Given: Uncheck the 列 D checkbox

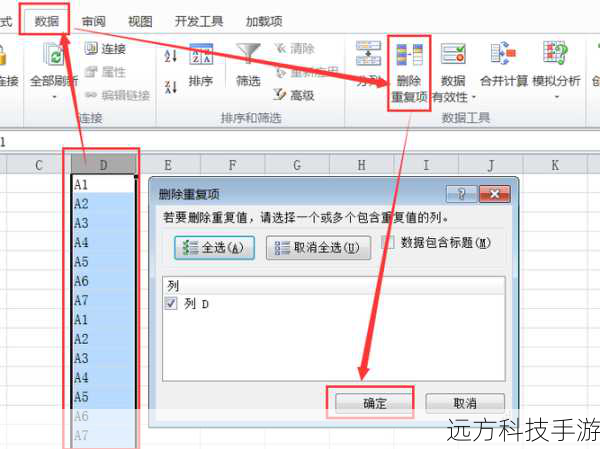Looking at the screenshot, I should click(171, 304).
